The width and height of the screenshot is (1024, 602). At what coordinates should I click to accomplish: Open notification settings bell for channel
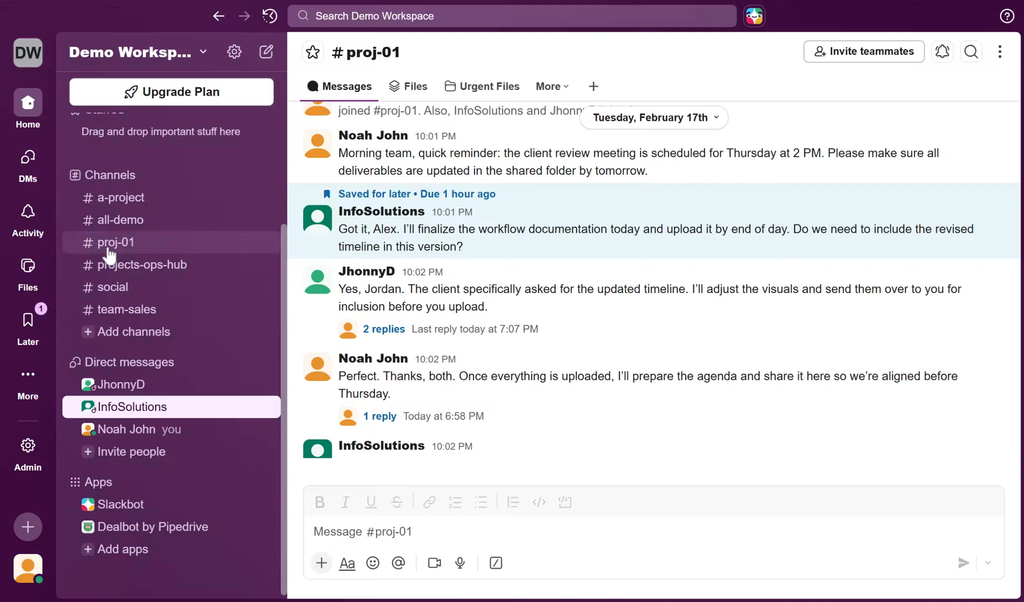click(942, 52)
